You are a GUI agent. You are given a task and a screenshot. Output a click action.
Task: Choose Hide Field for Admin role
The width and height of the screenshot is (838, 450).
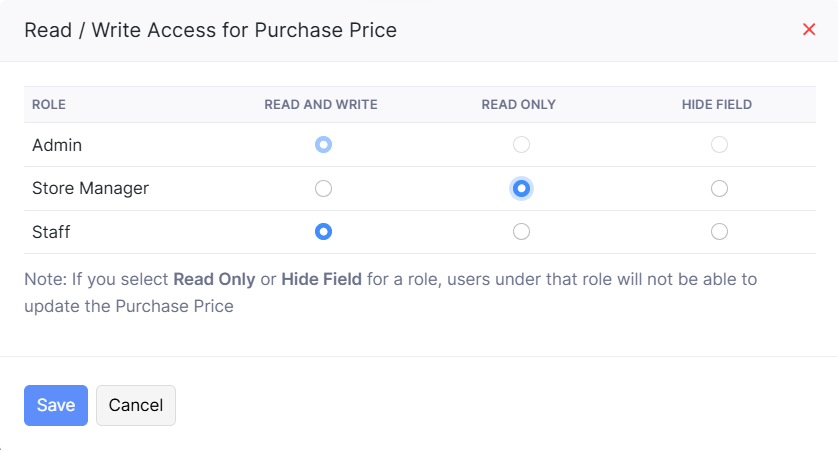pyautogui.click(x=719, y=145)
